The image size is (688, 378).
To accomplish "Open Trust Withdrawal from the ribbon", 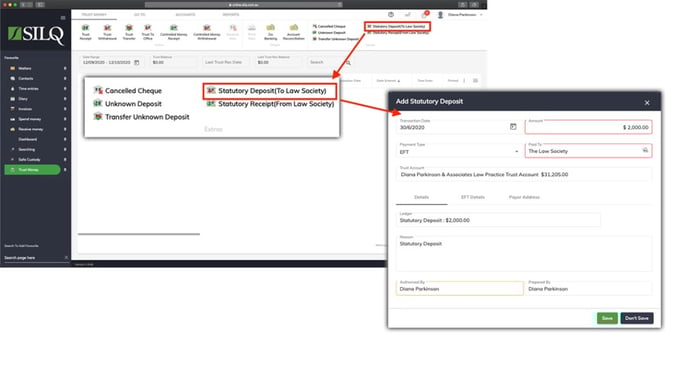I will coord(107,32).
